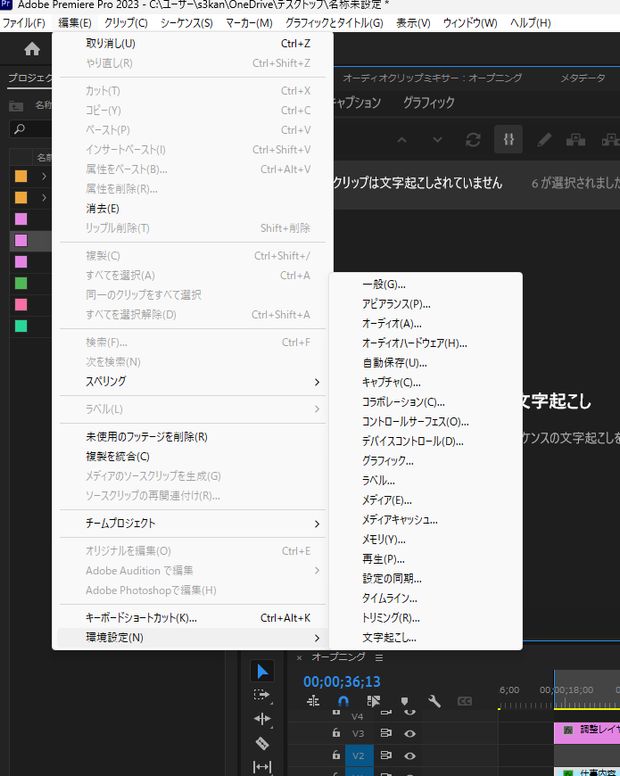Image resolution: width=620 pixels, height=776 pixels.
Task: Click the search magnifier in Project panel
Action: click(x=19, y=130)
